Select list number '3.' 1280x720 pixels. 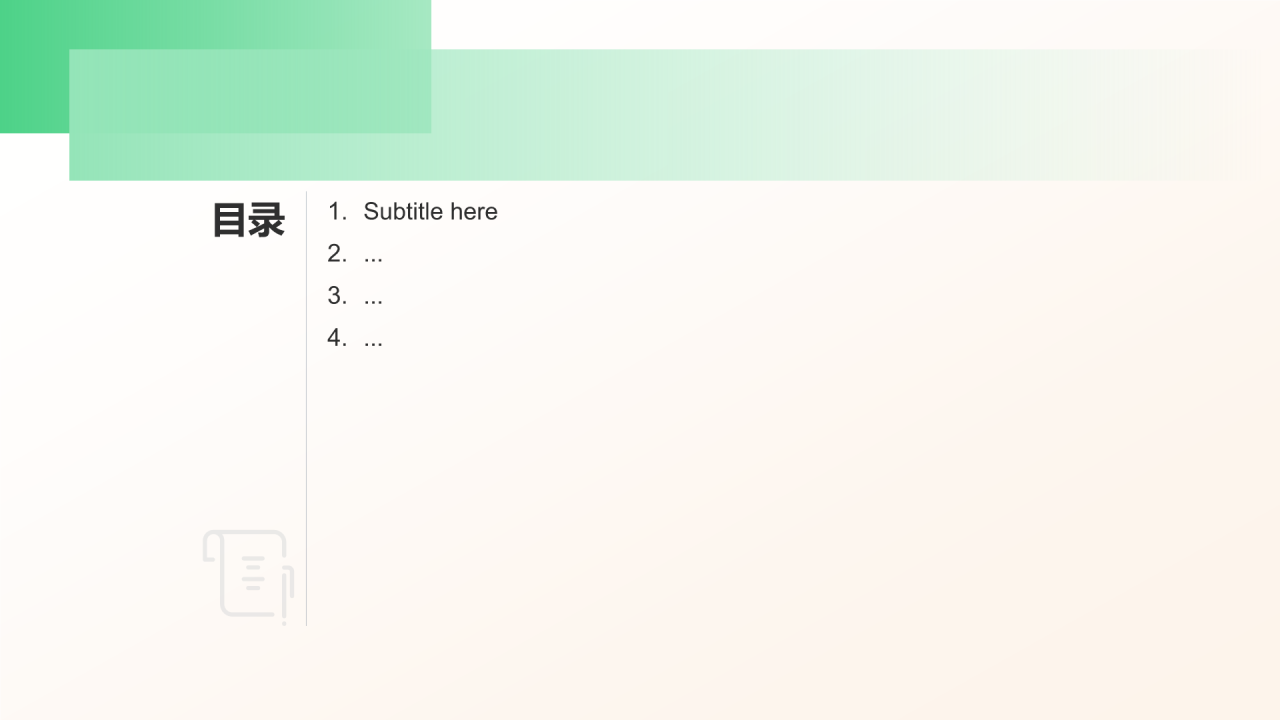tap(337, 295)
